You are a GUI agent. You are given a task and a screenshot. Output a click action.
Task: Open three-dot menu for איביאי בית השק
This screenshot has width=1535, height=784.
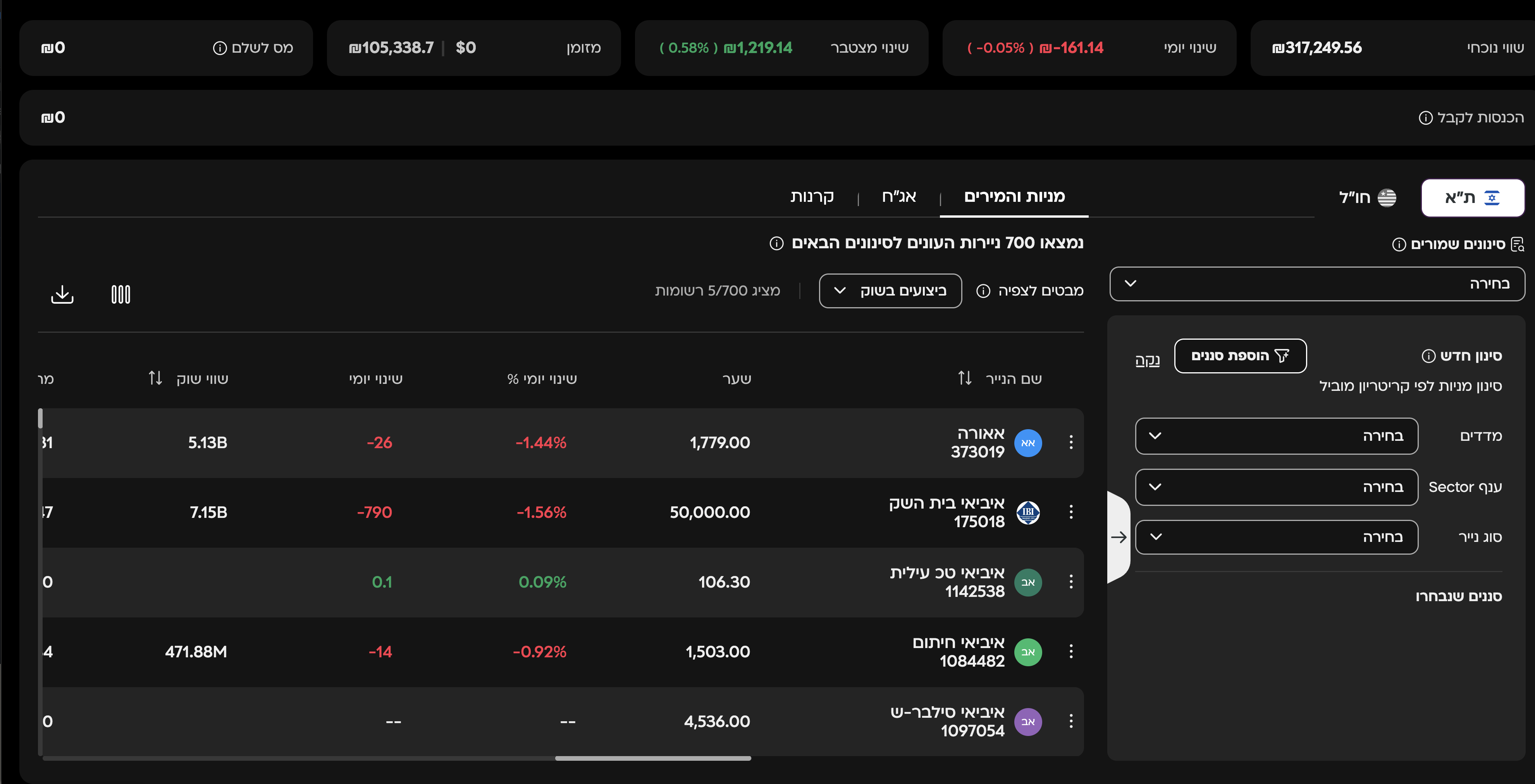coord(1071,512)
